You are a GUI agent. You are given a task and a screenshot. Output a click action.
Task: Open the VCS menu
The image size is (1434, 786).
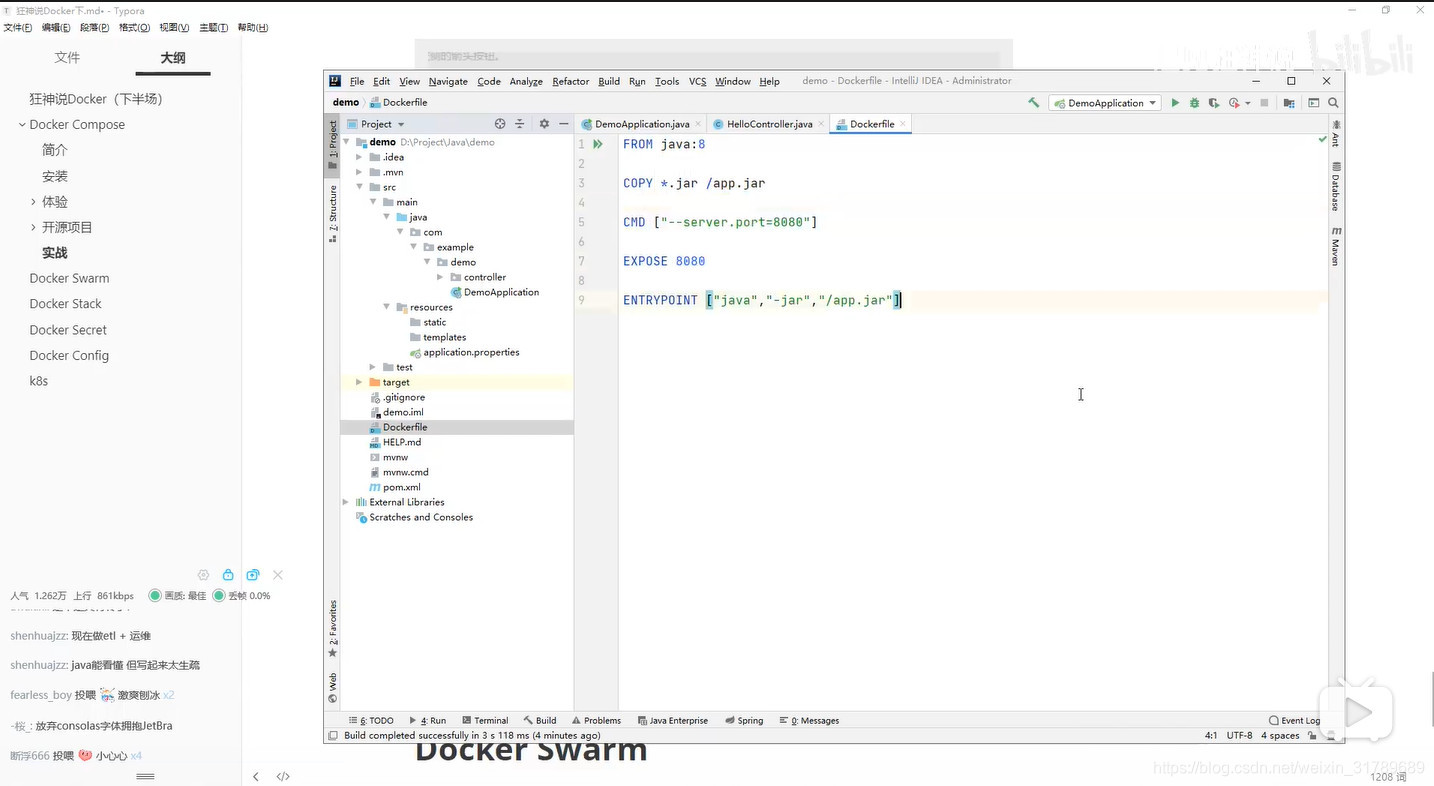tap(697, 81)
